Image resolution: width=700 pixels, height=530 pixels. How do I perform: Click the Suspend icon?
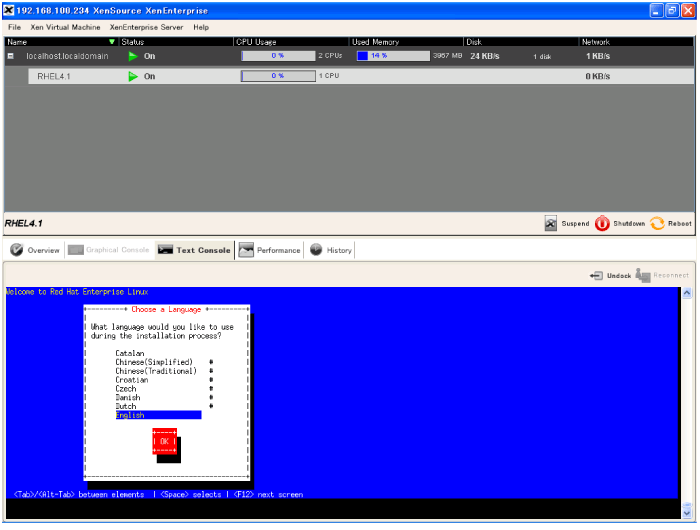(550, 223)
